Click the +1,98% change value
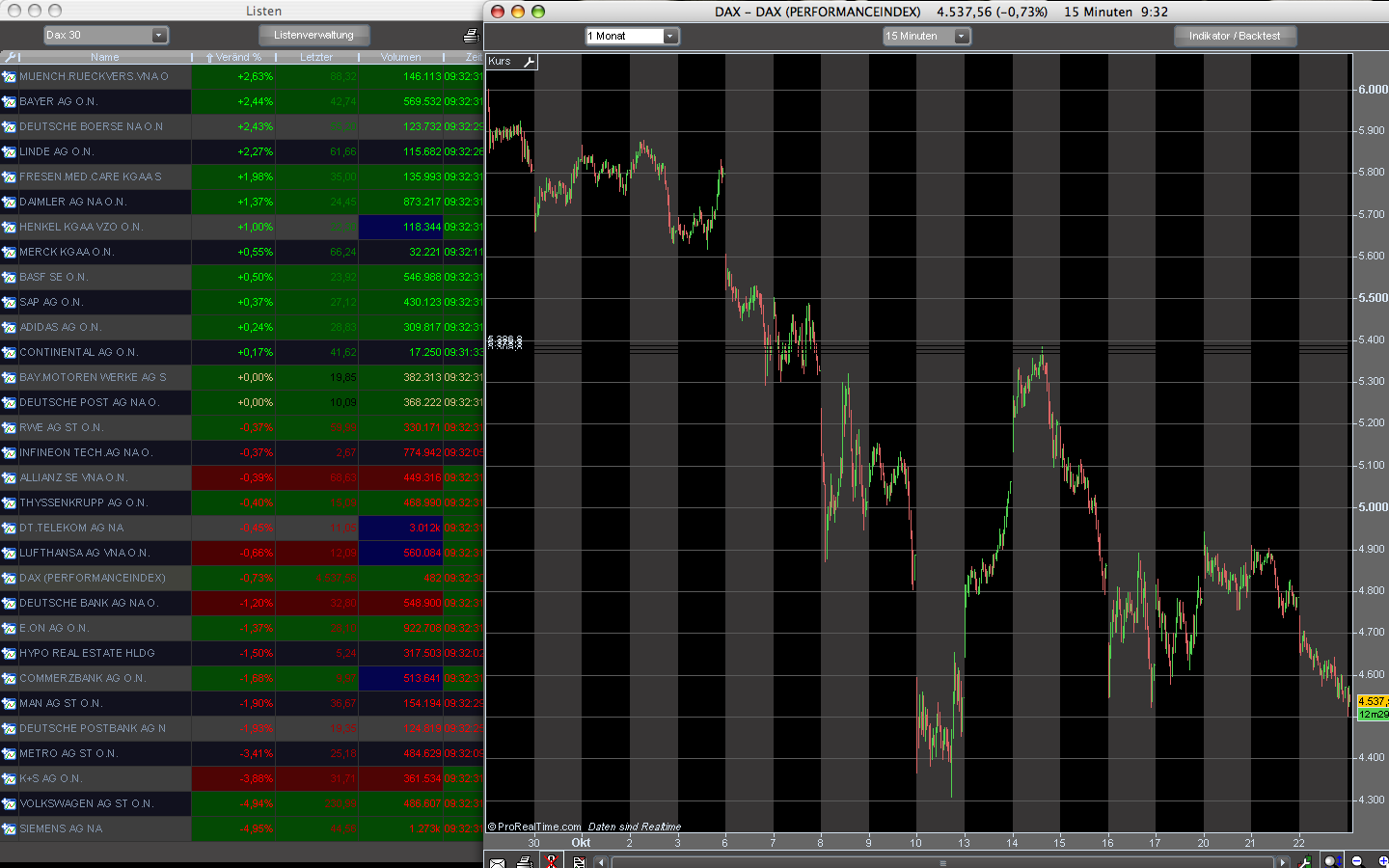Screen dimensions: 1389x868 coord(256,176)
